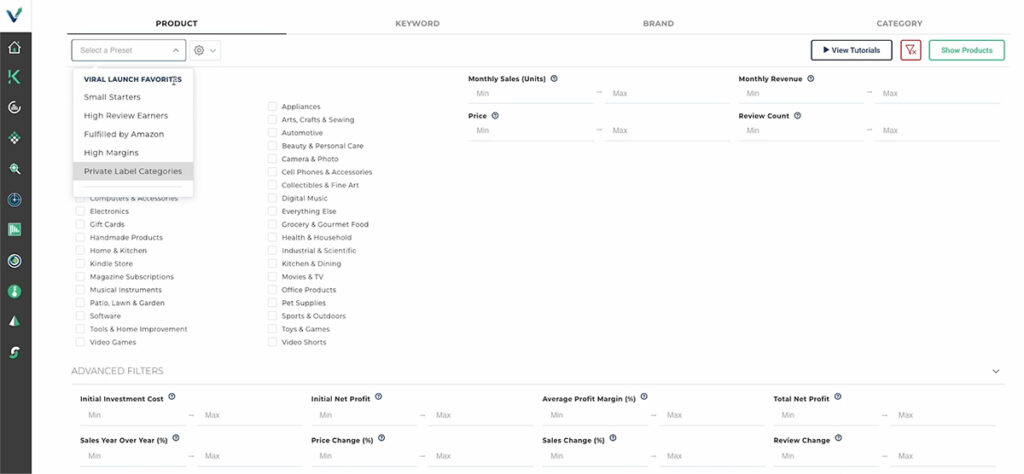Screen dimensions: 1024x474
Task: Click help icon next to Price Change (%)
Action: click(x=381, y=438)
